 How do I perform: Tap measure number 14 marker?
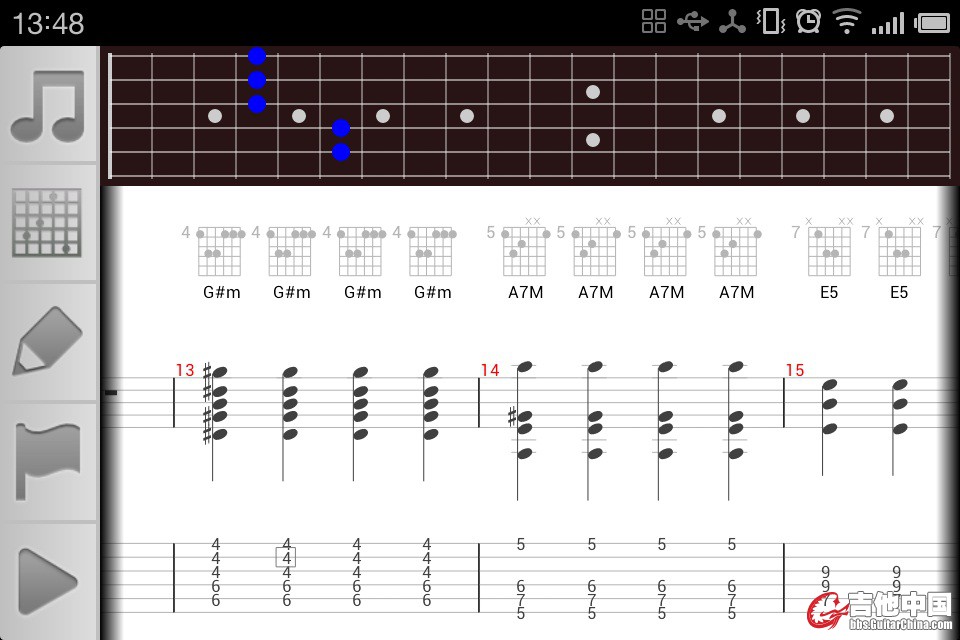pyautogui.click(x=489, y=371)
